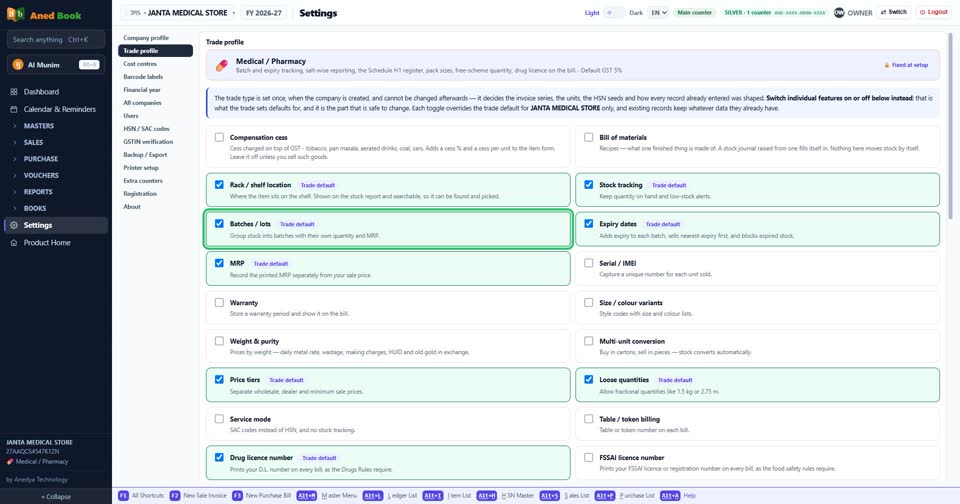Screen dimensions: 960x504
Task: Expand the REPORTS menu group
Action: tap(54, 192)
